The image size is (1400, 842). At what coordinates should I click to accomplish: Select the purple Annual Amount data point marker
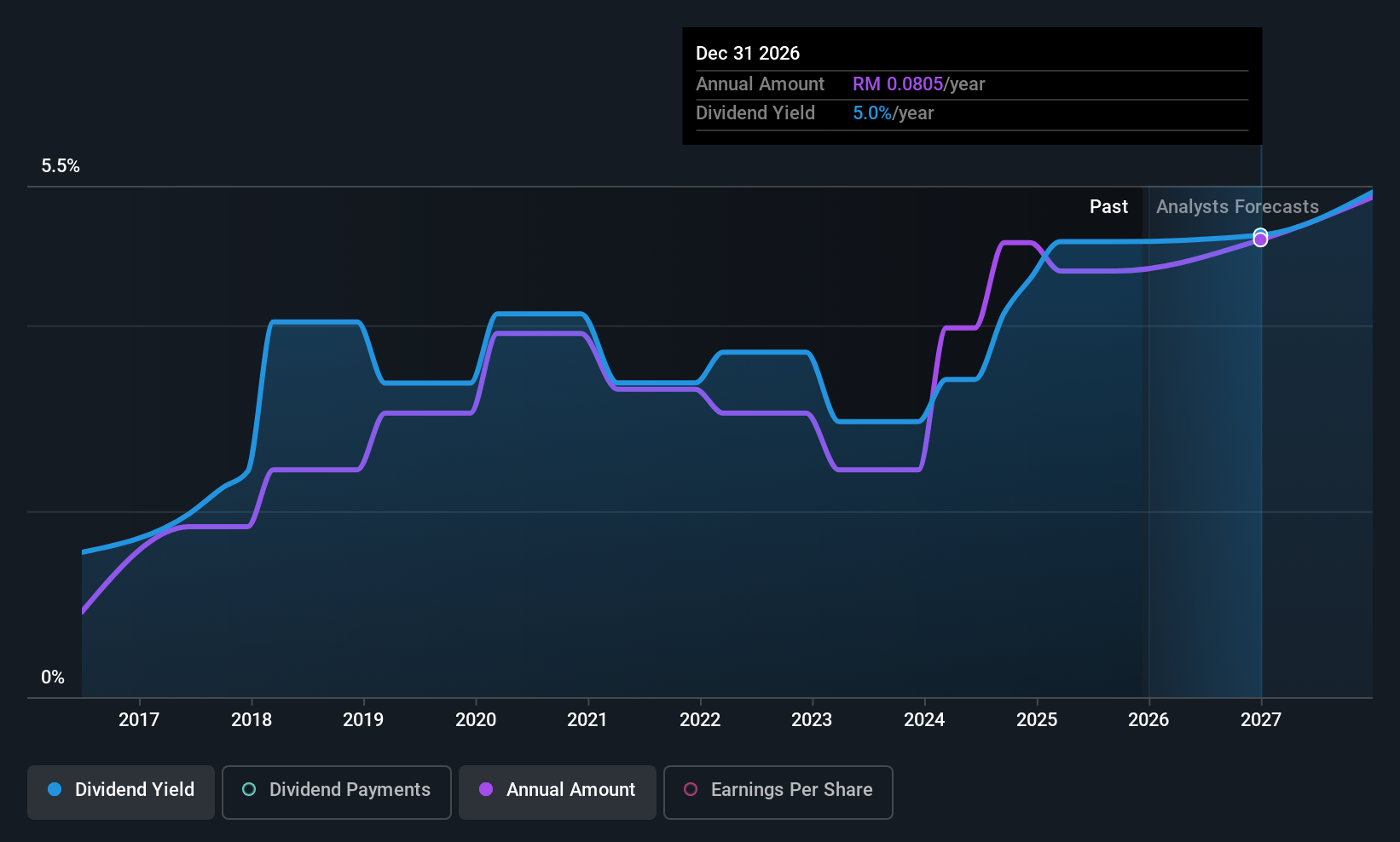[1260, 240]
